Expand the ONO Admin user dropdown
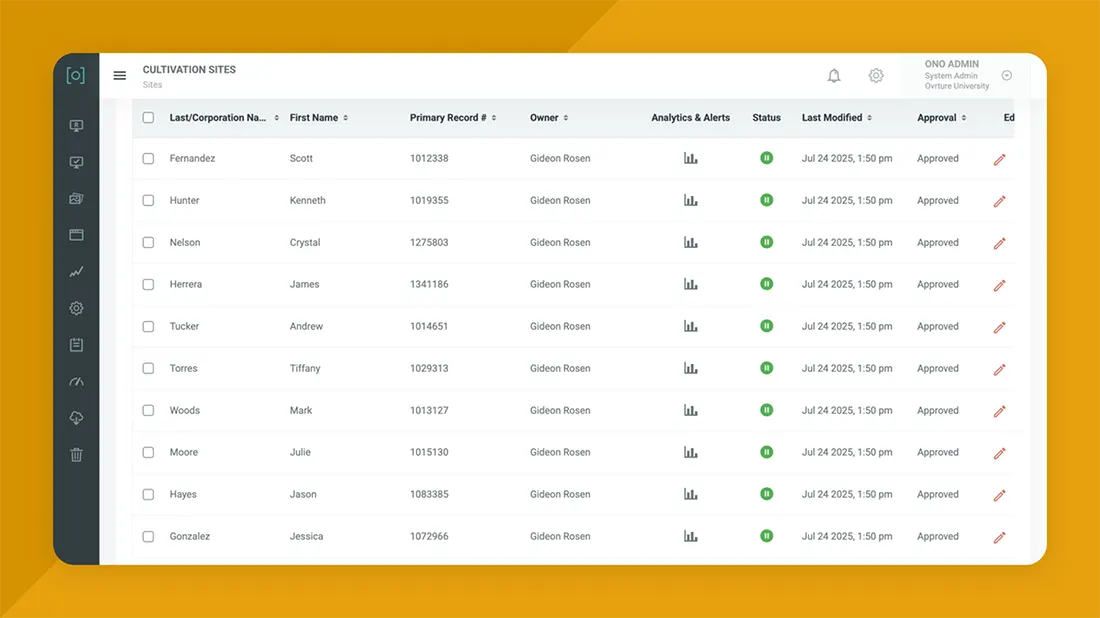Screen dimensions: 1100x618 pyautogui.click(x=1007, y=75)
